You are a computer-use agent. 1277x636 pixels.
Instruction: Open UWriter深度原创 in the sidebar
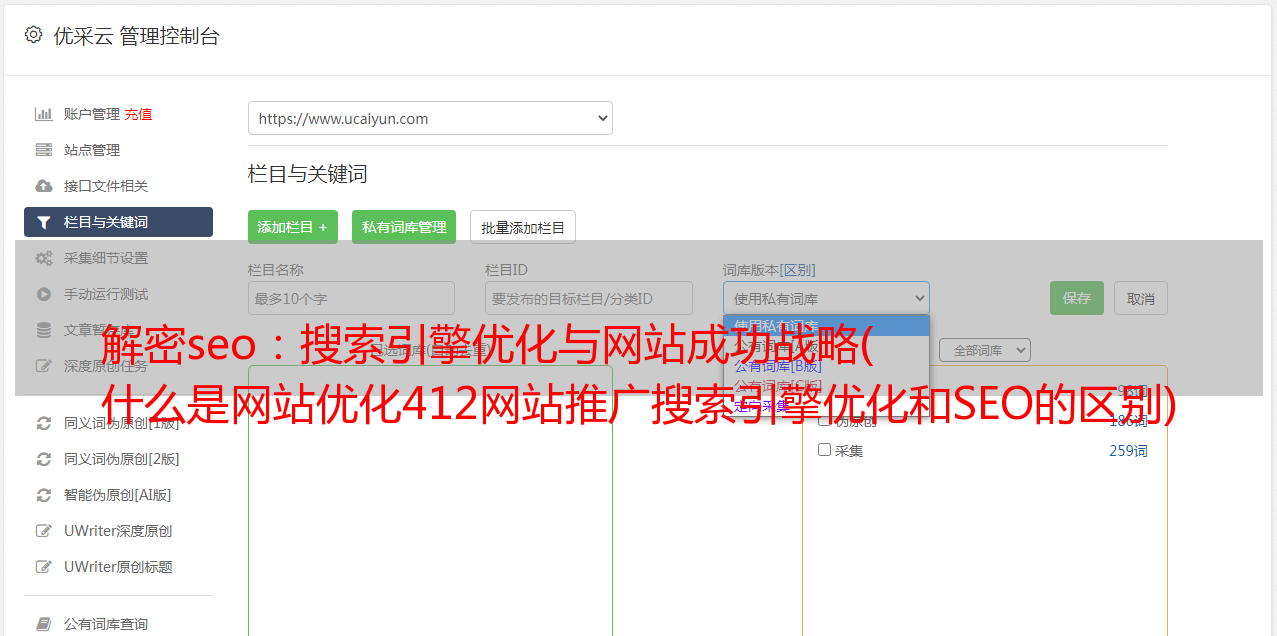pyautogui.click(x=118, y=531)
